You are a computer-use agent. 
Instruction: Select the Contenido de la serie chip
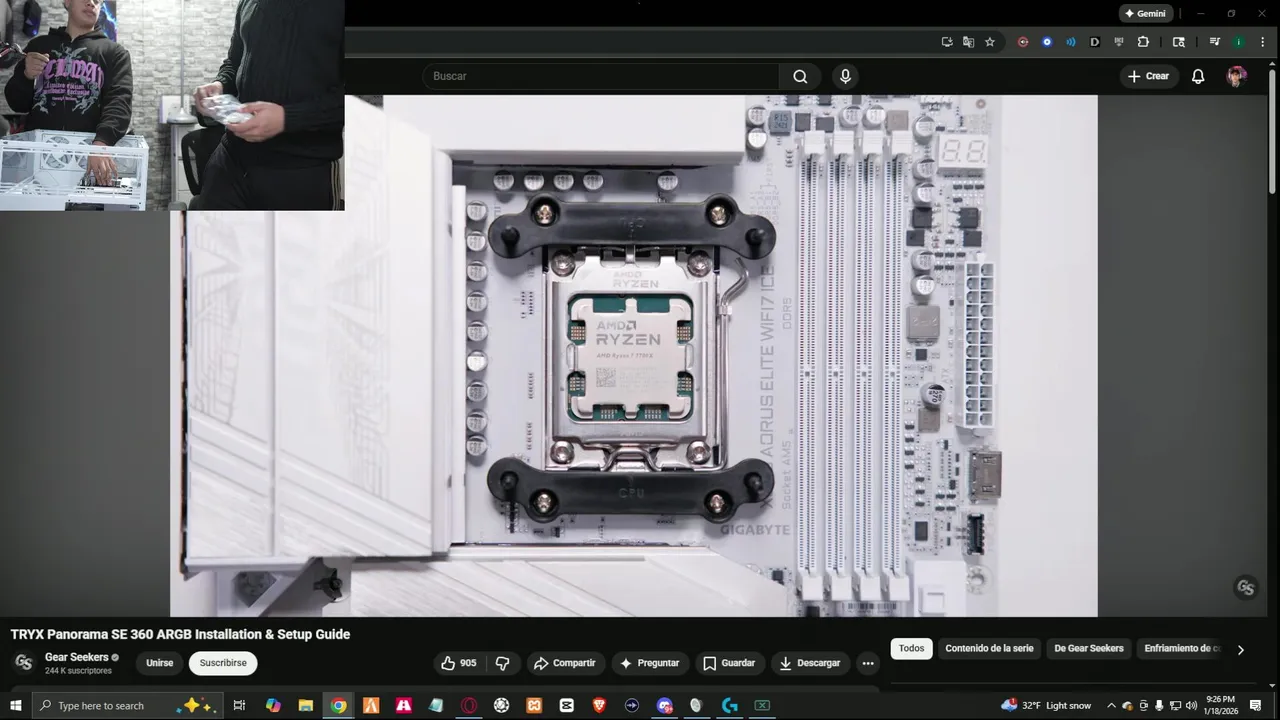pos(989,649)
